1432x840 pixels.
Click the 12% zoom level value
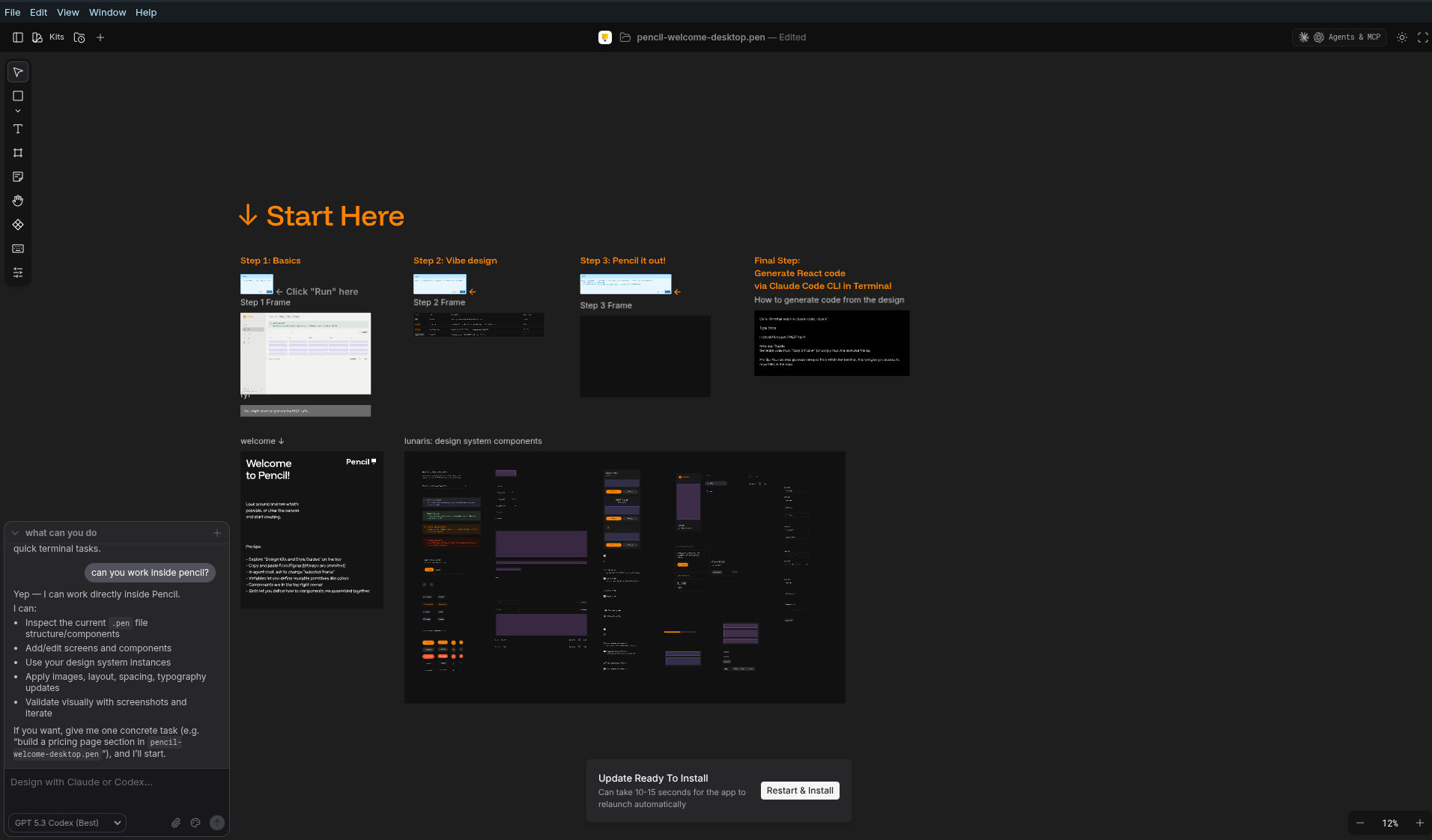point(1390,823)
